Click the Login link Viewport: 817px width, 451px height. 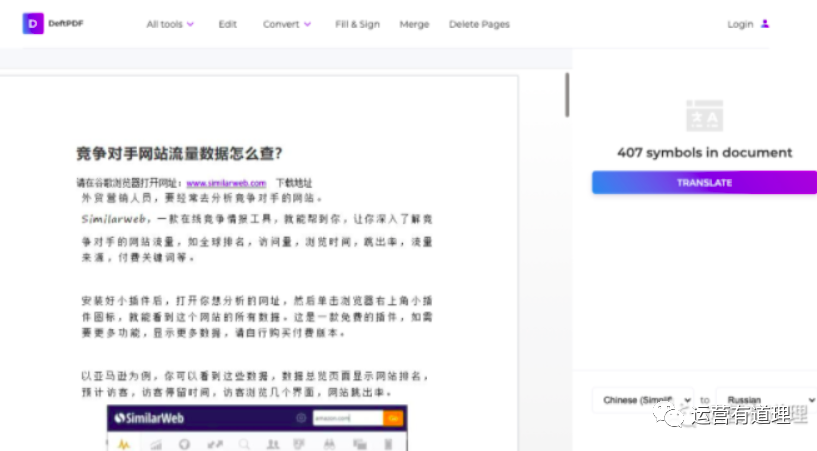click(740, 24)
